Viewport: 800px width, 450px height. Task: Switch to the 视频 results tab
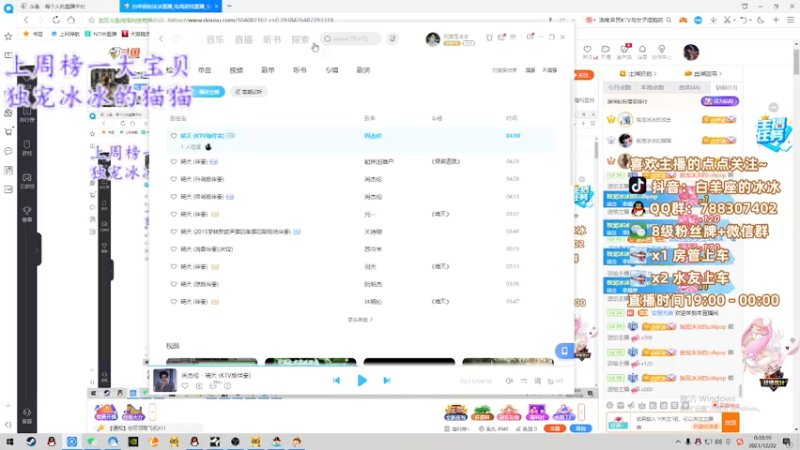(236, 70)
